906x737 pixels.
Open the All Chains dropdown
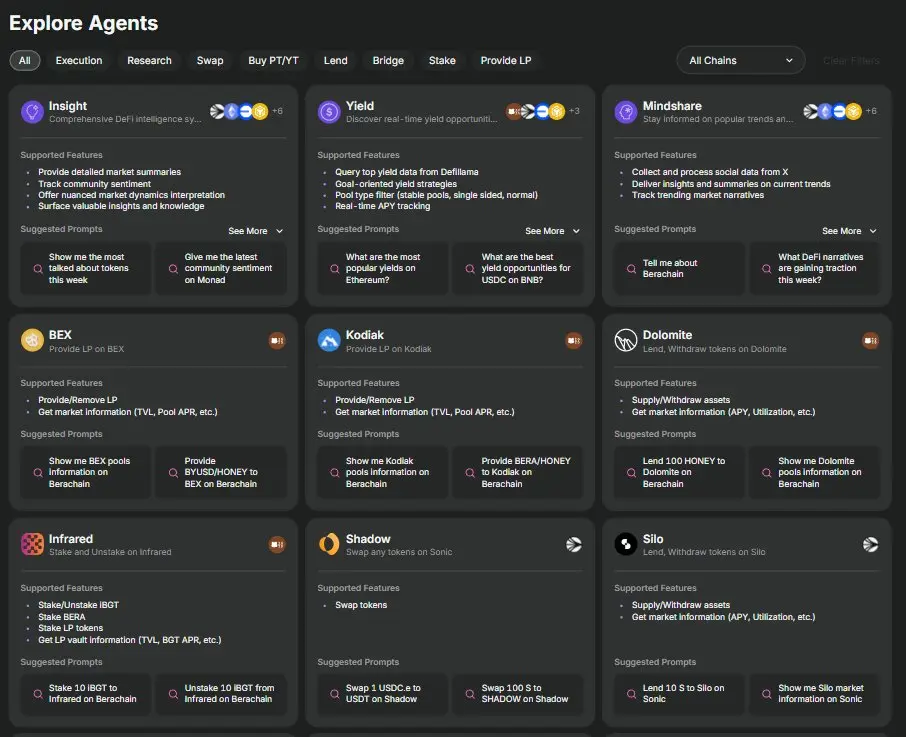[x=741, y=60]
